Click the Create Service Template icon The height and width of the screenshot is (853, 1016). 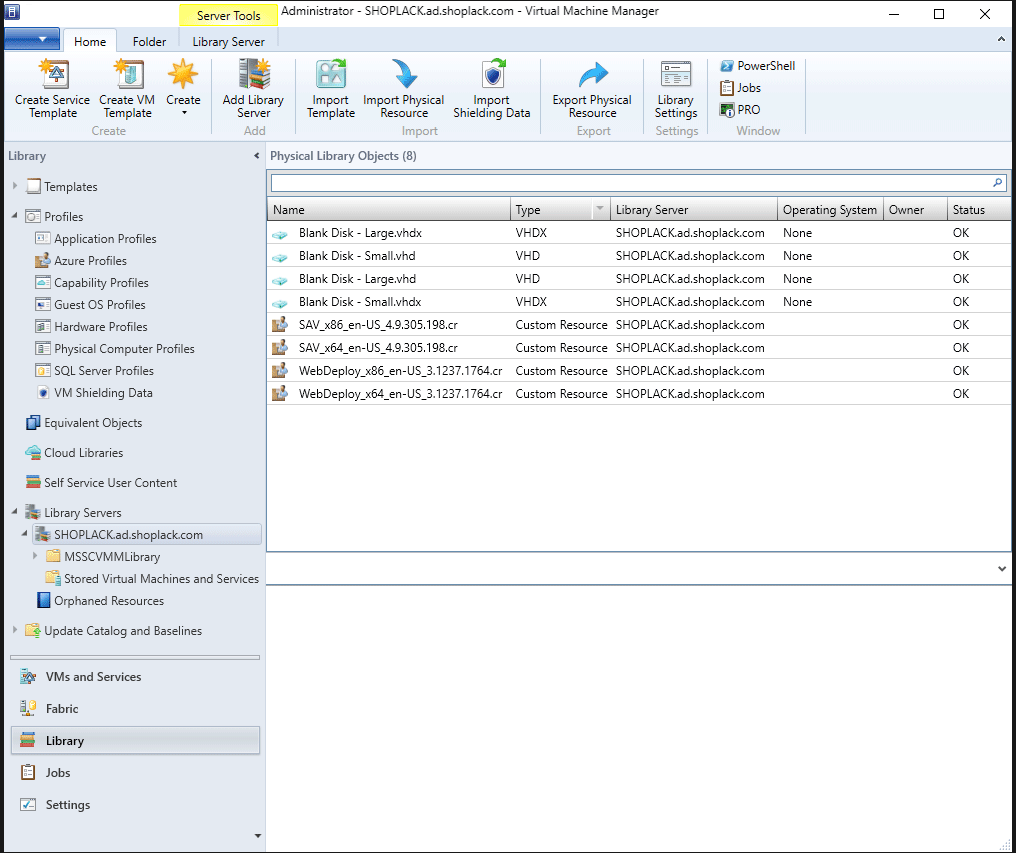click(x=54, y=75)
